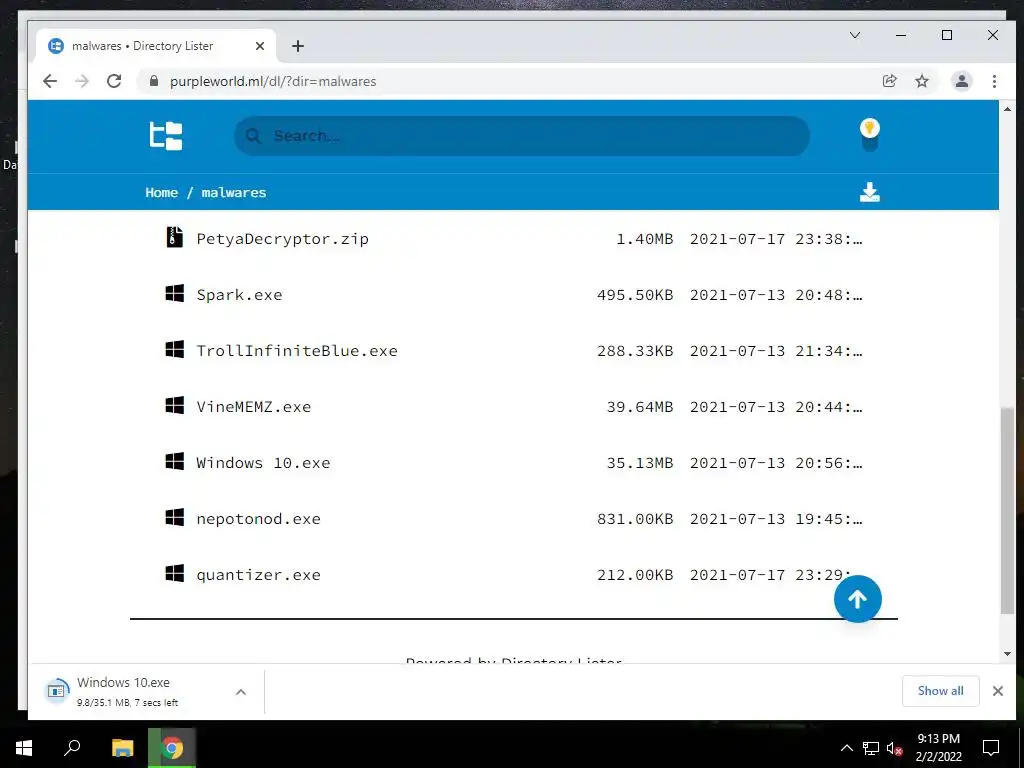Select TrollInfiniteBlue.exe entry
Image resolution: width=1024 pixels, height=768 pixels.
[x=297, y=351]
